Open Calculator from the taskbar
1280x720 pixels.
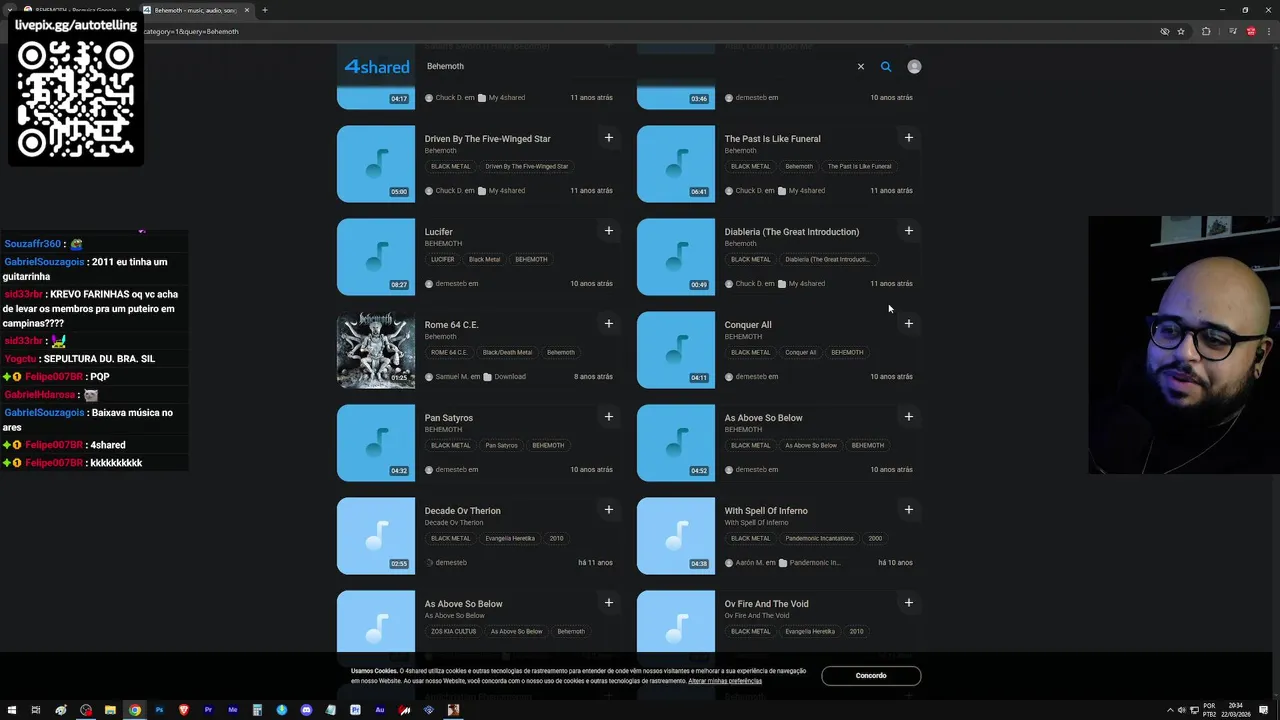[x=257, y=710]
